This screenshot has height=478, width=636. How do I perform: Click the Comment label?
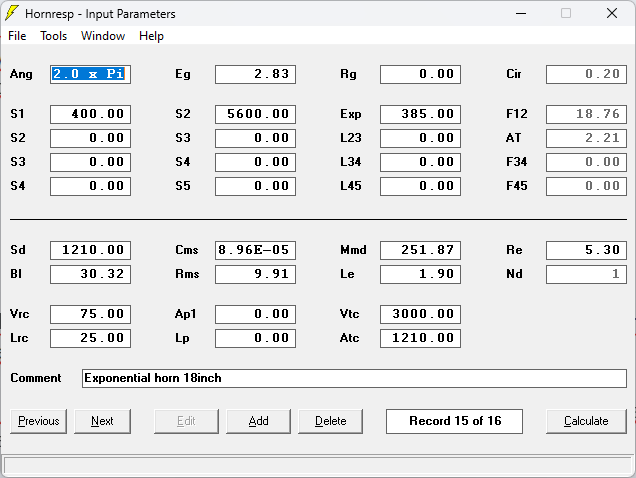coord(36,378)
